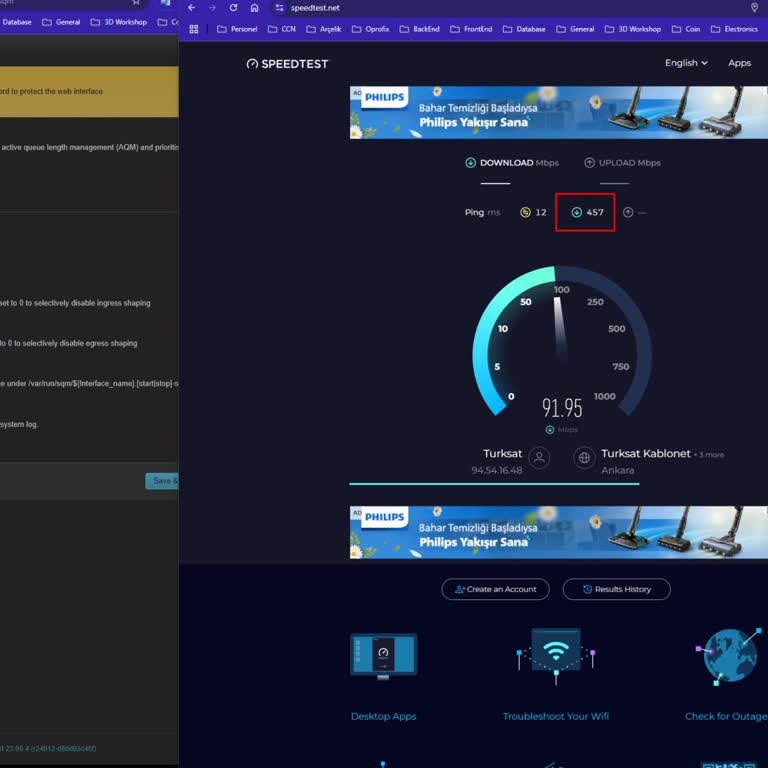768x768 pixels.
Task: Open the Electronics bookmark folder
Action: click(734, 29)
